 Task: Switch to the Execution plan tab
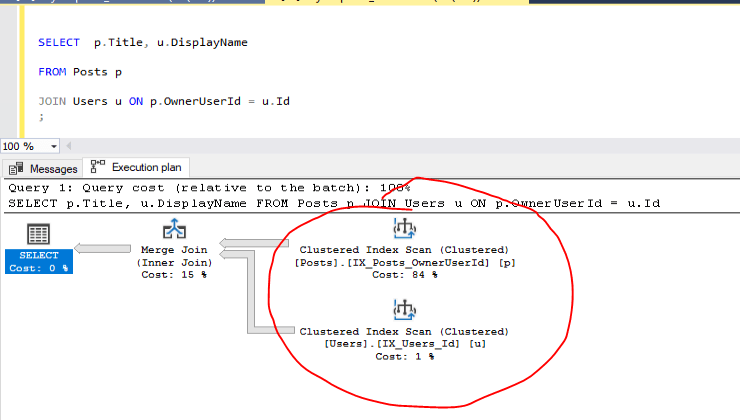coord(138,168)
